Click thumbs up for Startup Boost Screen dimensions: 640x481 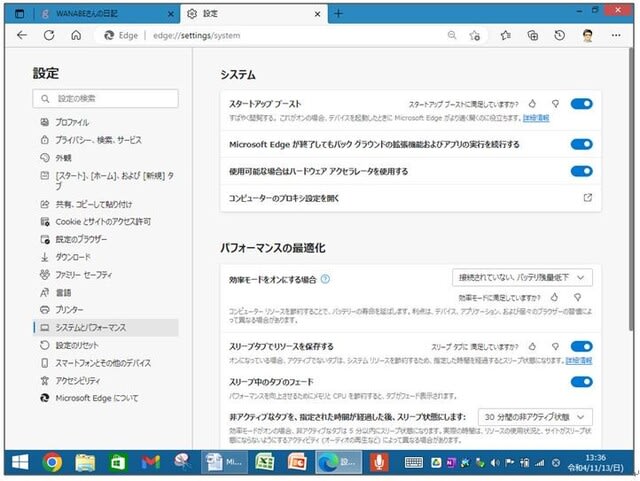click(533, 103)
